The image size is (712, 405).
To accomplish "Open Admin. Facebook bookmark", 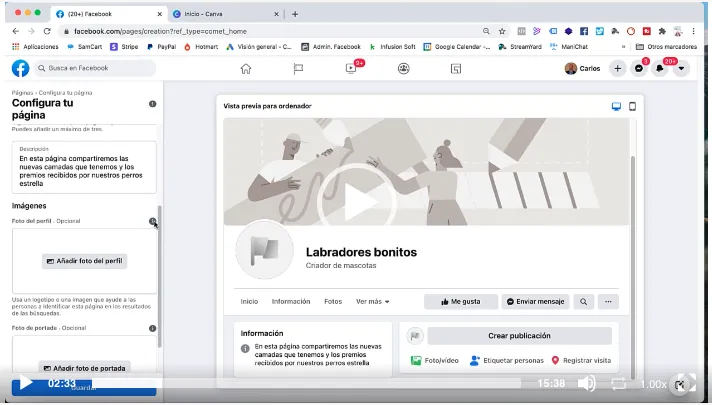I will (x=331, y=47).
